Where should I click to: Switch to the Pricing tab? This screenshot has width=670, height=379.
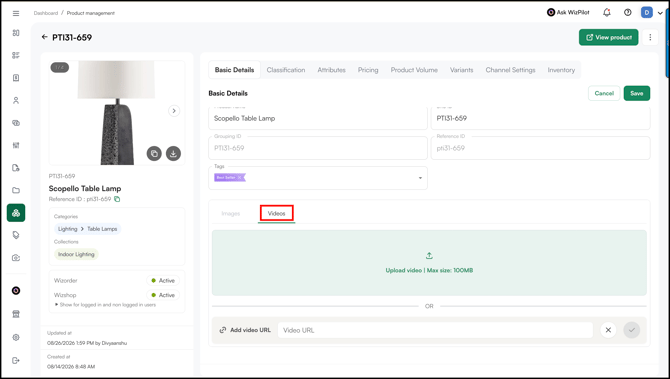tap(368, 70)
